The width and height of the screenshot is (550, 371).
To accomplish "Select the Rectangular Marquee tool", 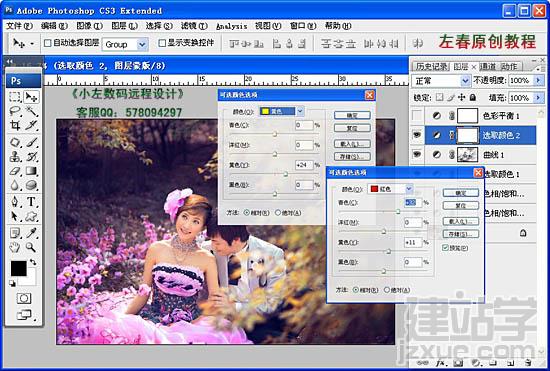I will pos(15,97).
